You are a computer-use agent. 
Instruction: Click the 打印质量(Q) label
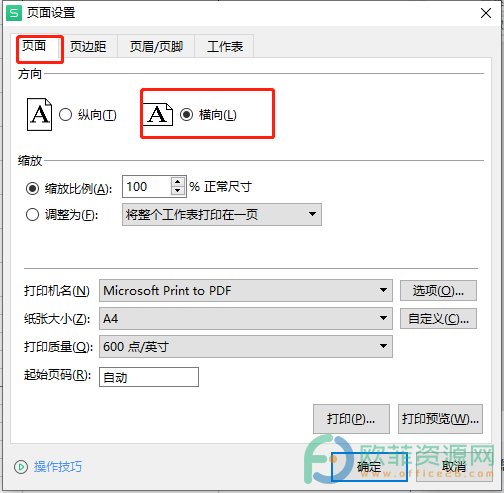pyautogui.click(x=58, y=347)
